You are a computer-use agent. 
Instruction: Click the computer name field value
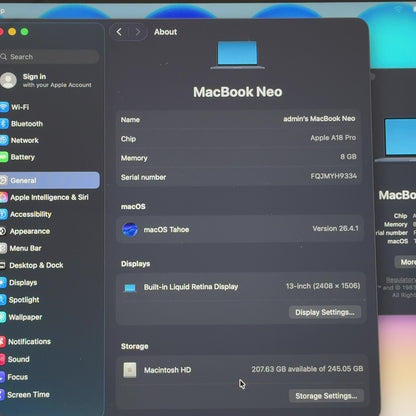(x=319, y=119)
